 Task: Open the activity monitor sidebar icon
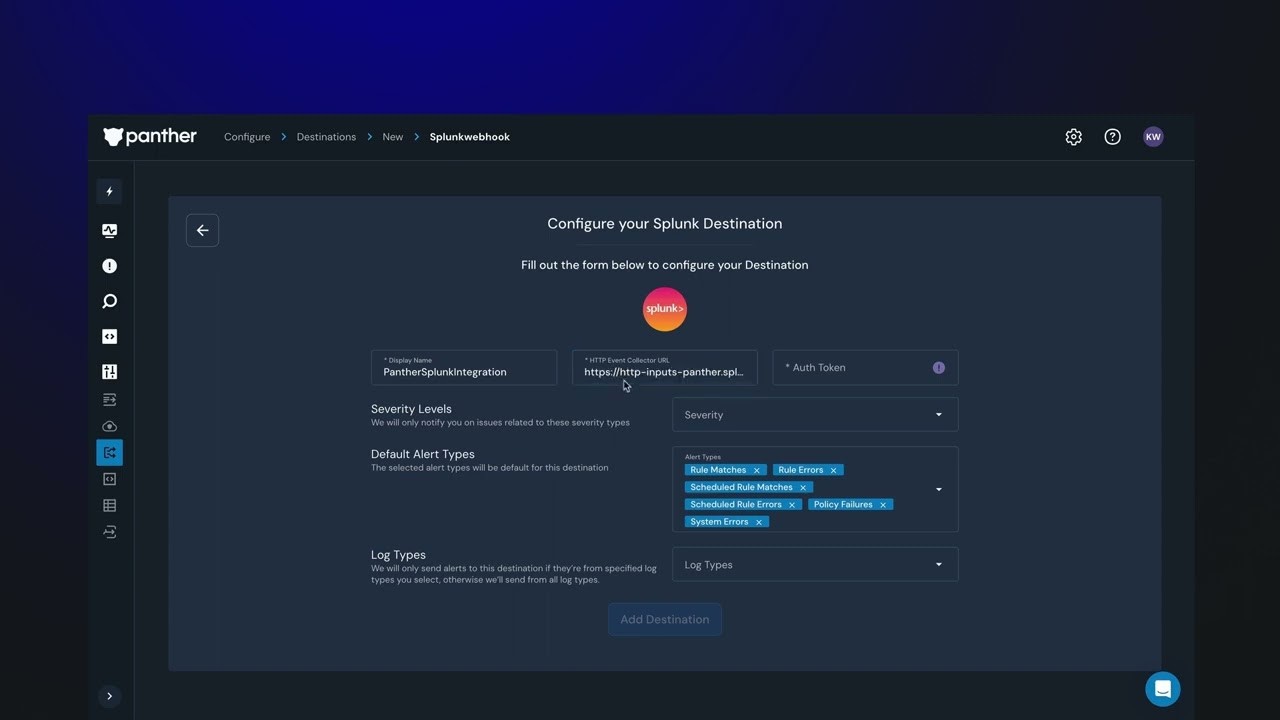coord(110,231)
